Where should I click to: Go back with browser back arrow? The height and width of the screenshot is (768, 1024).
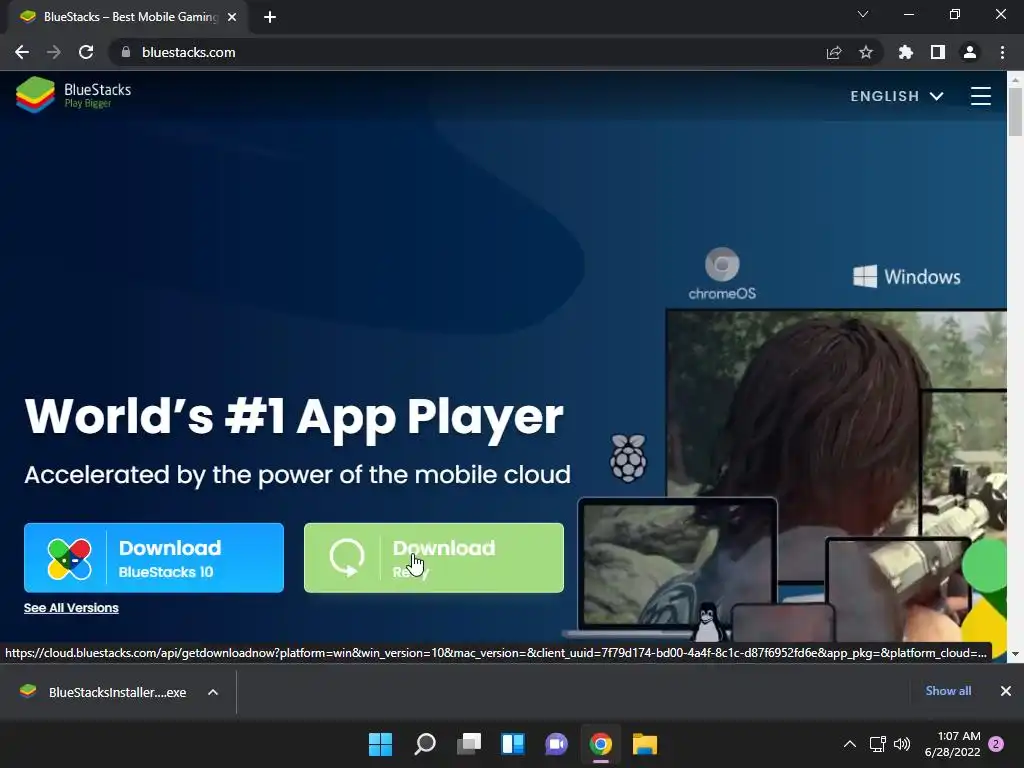[x=22, y=52]
